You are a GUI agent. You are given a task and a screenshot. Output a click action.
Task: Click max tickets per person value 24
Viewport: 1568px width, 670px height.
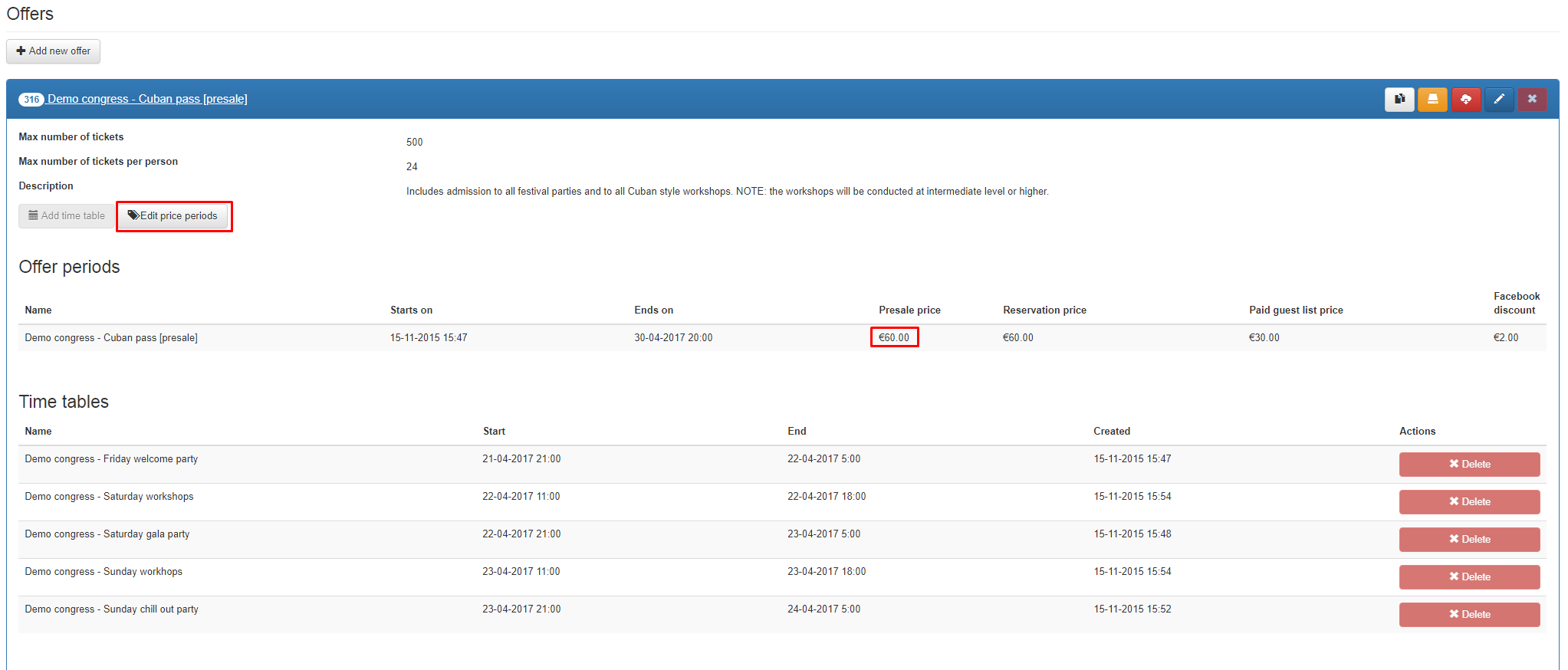pyautogui.click(x=412, y=166)
